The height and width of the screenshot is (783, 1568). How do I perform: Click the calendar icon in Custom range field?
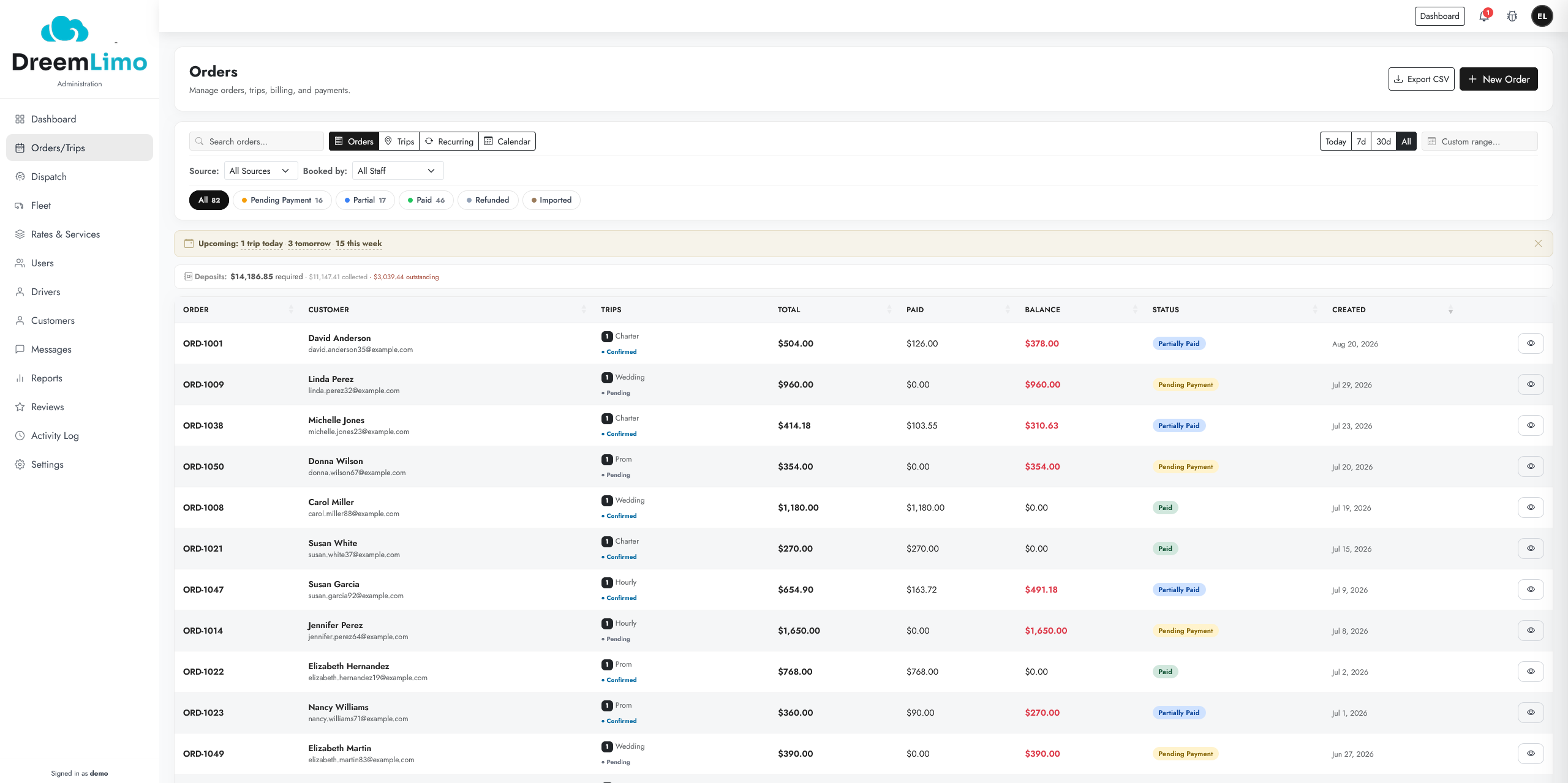coord(1431,141)
